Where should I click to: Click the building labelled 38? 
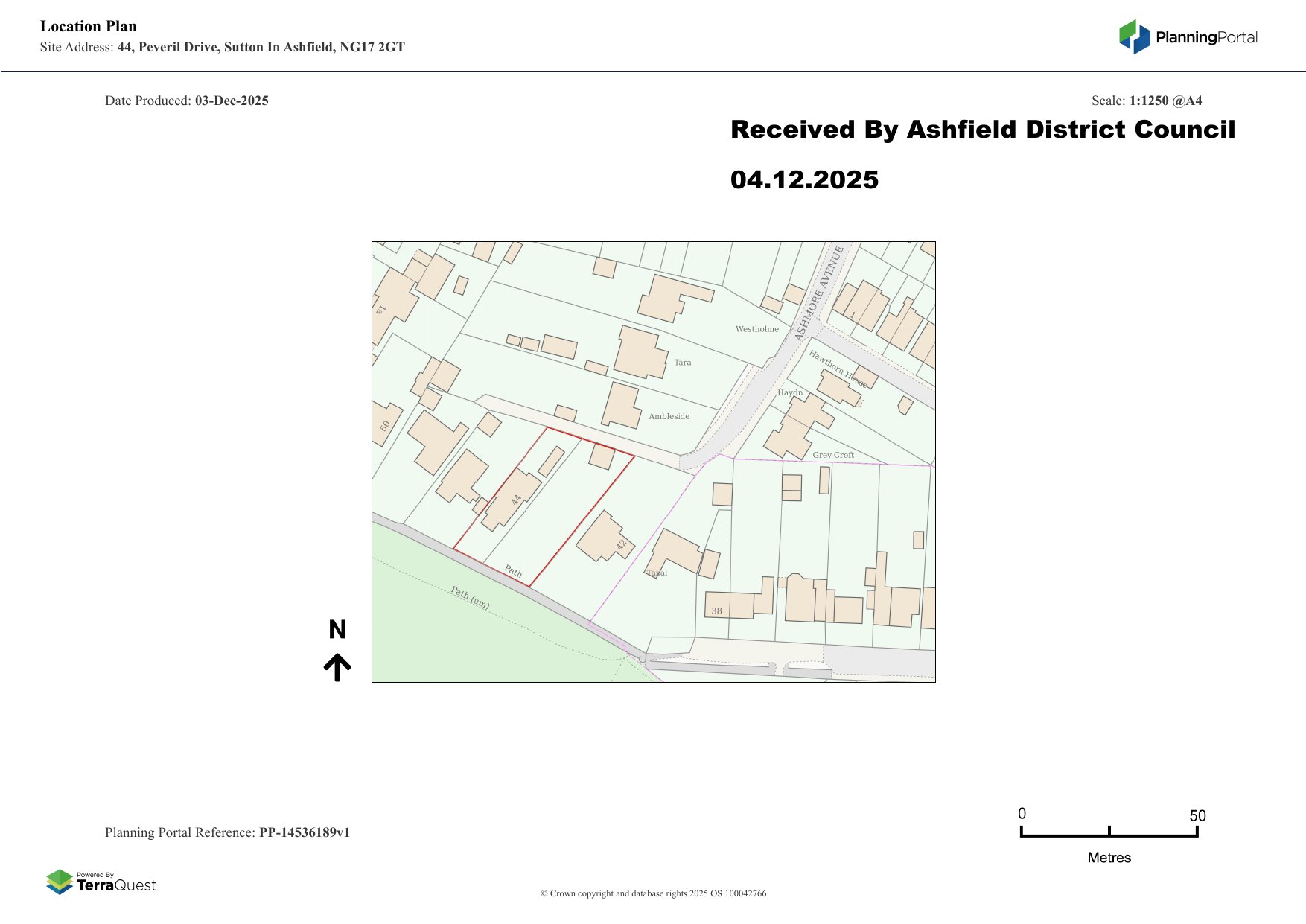(730, 605)
